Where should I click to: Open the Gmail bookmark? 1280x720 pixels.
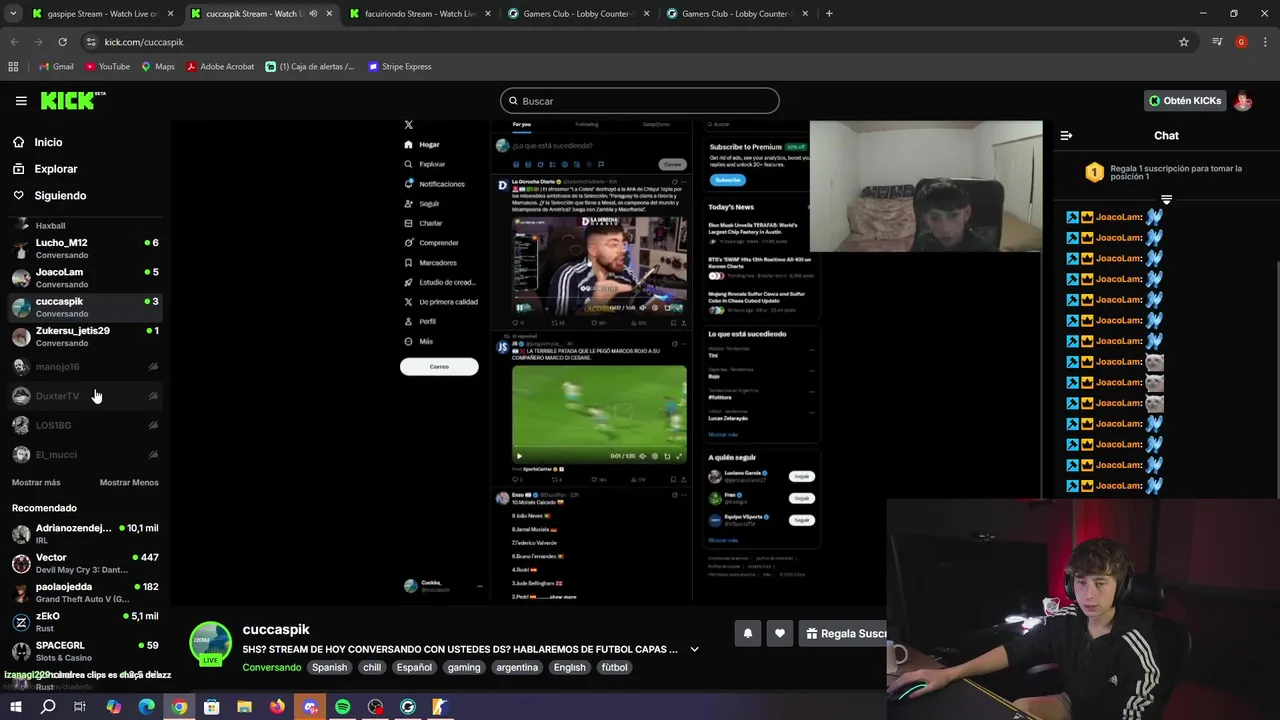[56, 67]
